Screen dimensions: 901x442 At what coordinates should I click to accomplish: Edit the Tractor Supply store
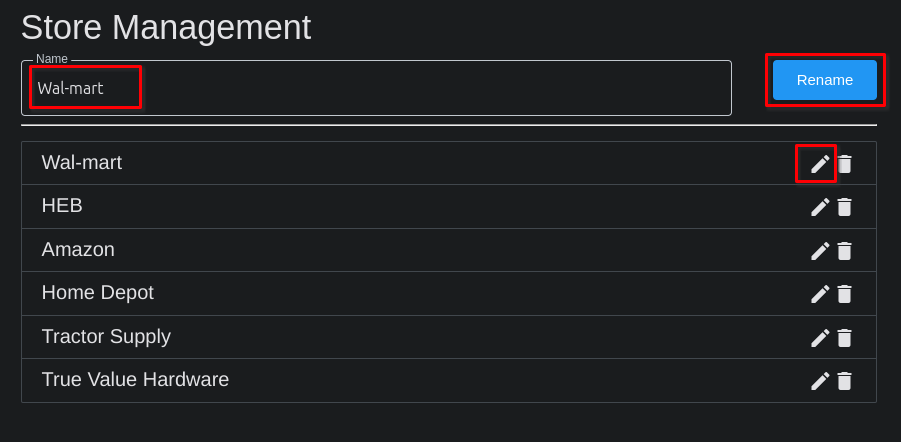[820, 338]
